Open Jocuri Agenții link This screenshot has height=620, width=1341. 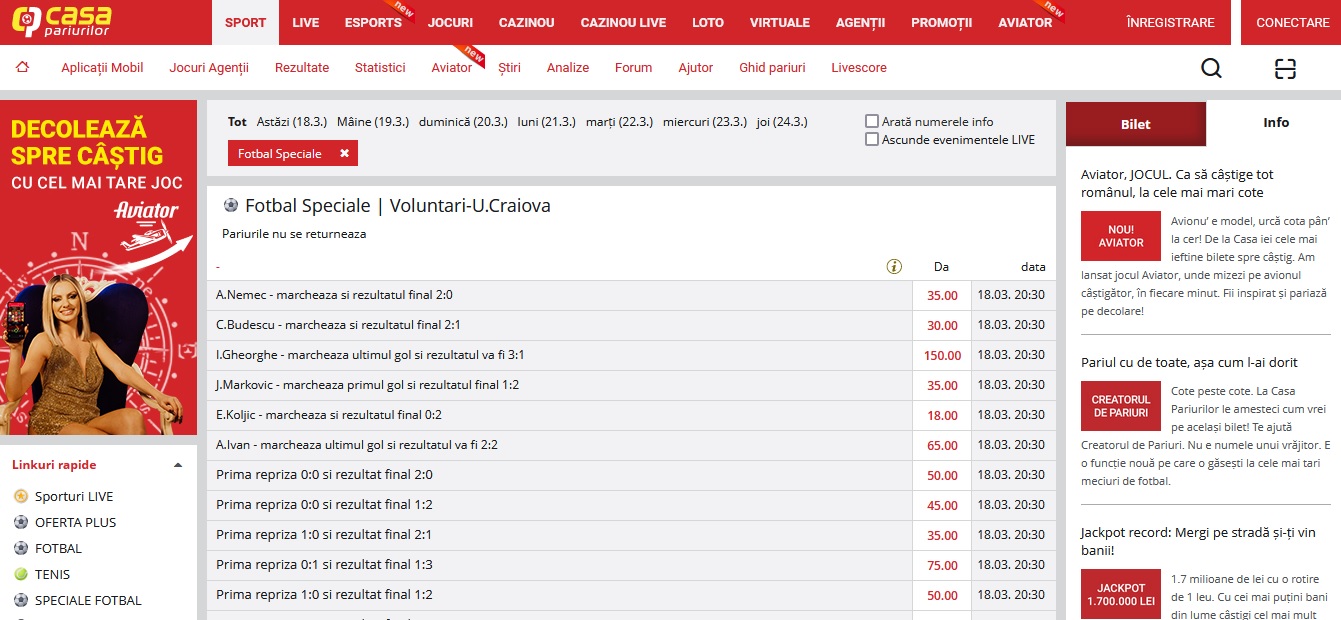[209, 68]
